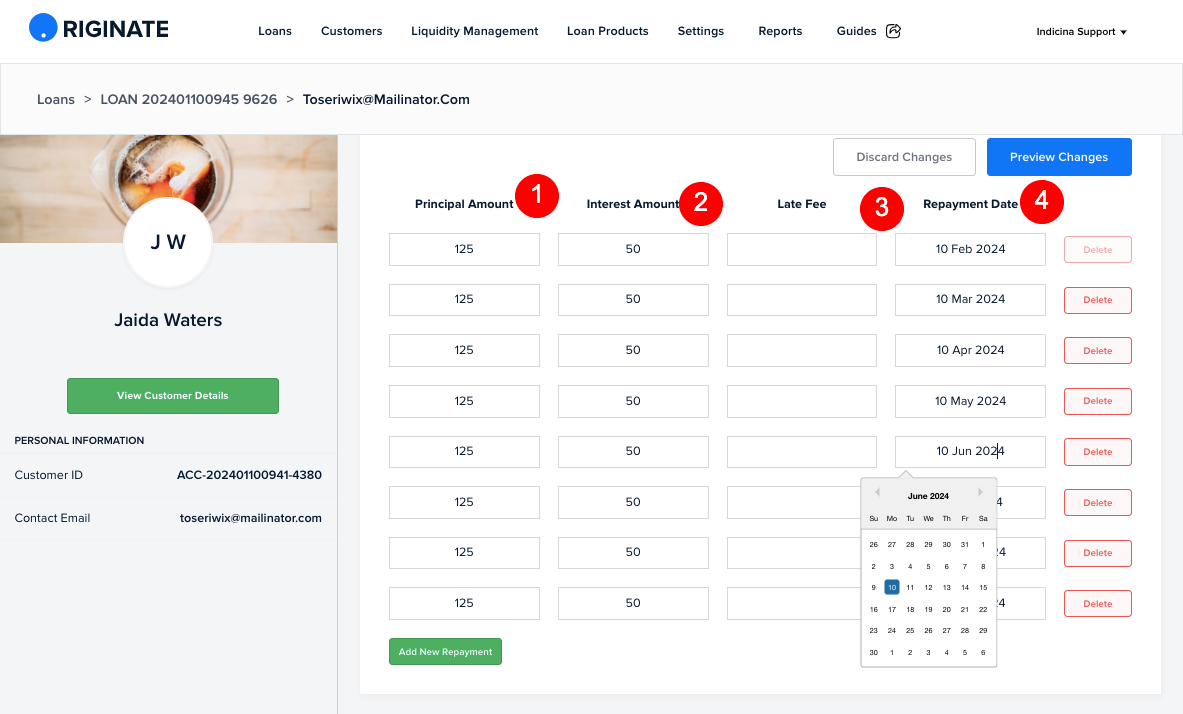Screen dimensions: 1183x714
Task: Click the June 2024 calendar title
Action: (x=928, y=496)
